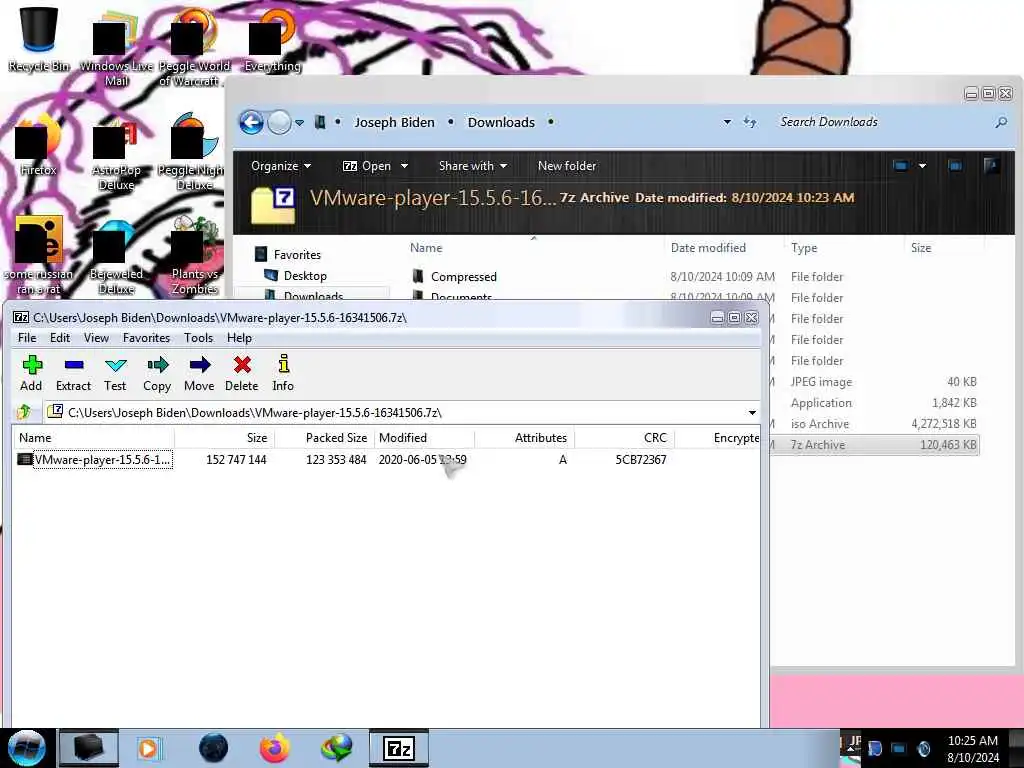Viewport: 1024px width, 768px height.
Task: Expand the Open dropdown arrow in Explorer
Action: [x=404, y=166]
